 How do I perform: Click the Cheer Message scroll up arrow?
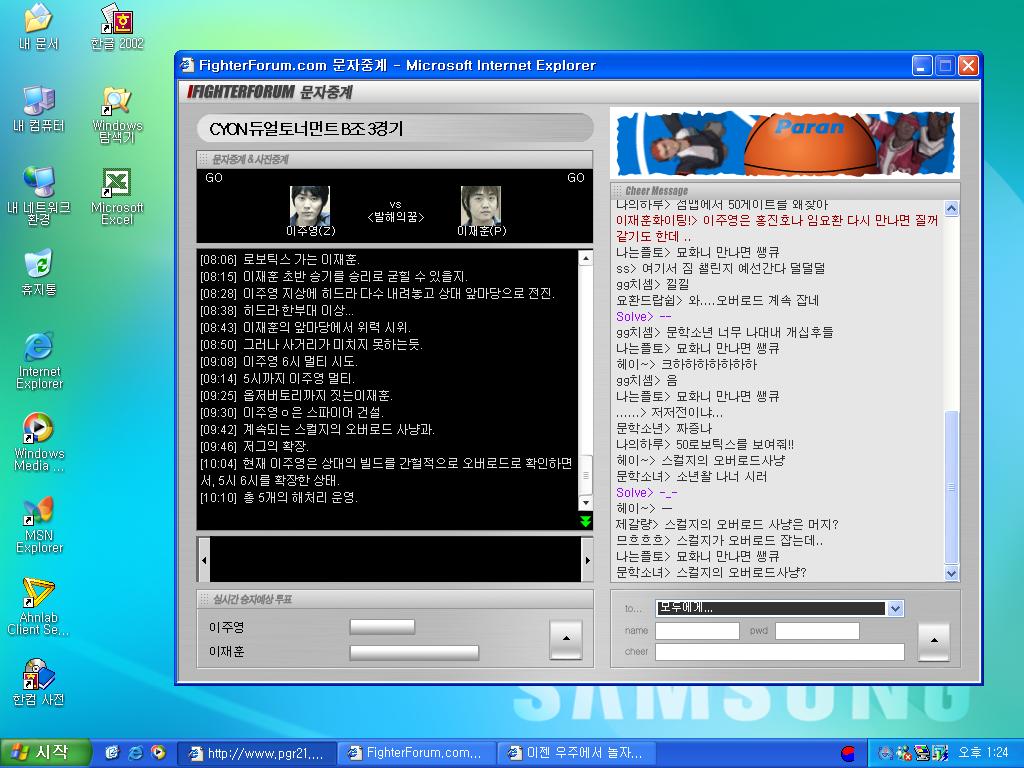tap(952, 208)
